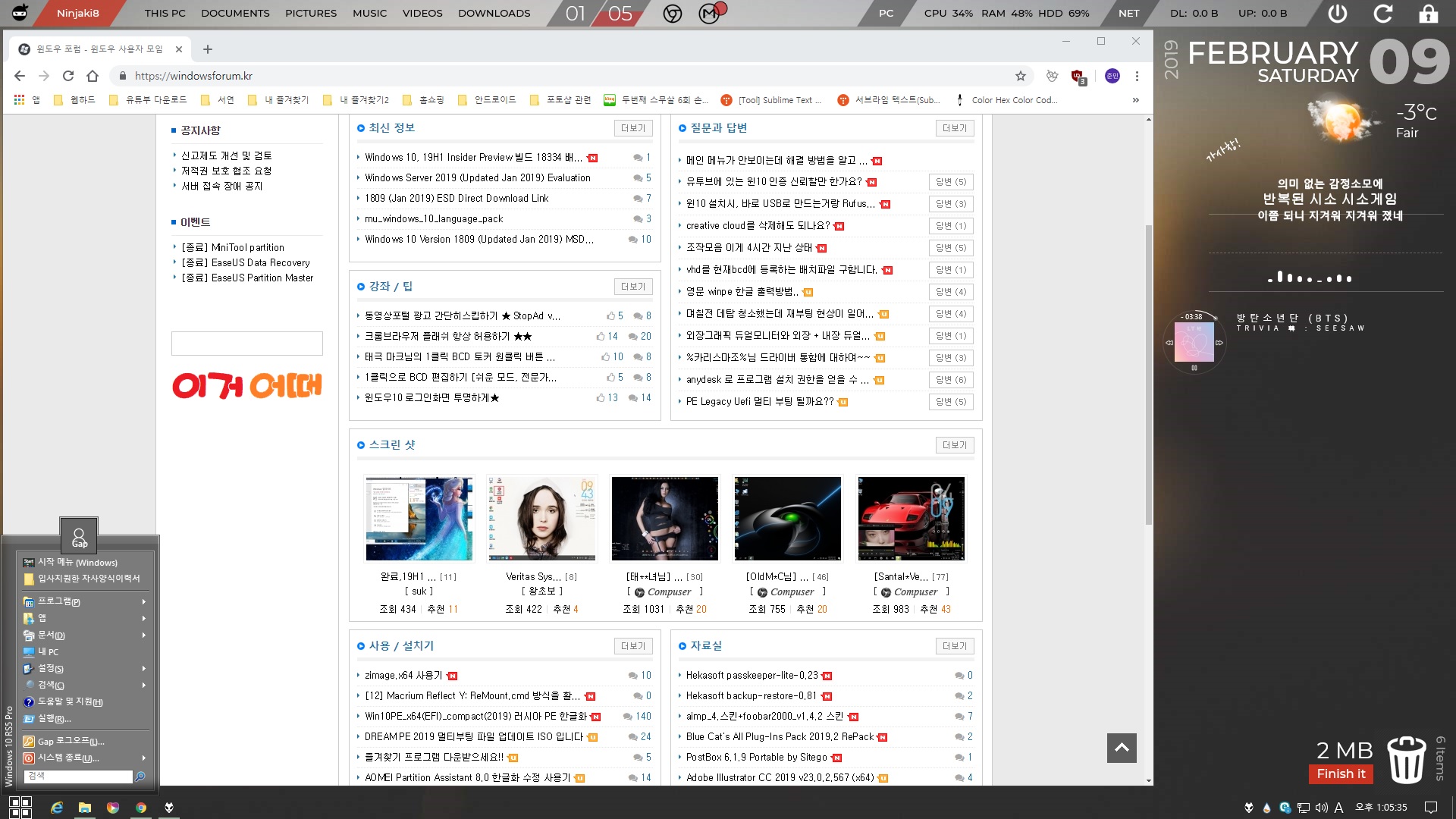
Task: Expand the 프로그램(P) submenu arrow
Action: pos(143,602)
